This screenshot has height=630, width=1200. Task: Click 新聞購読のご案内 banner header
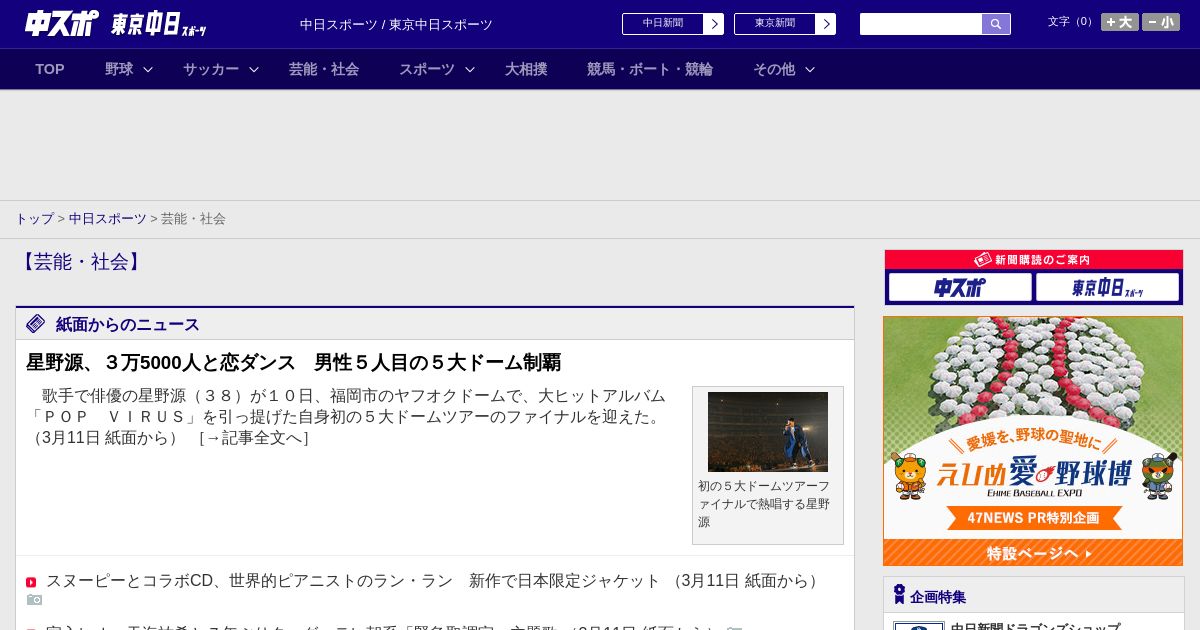click(1034, 260)
